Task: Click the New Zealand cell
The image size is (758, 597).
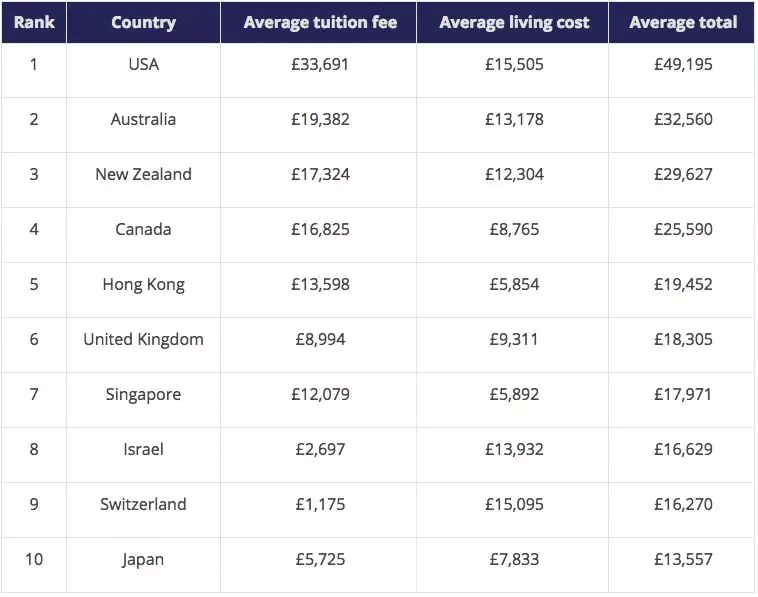Action: click(143, 175)
